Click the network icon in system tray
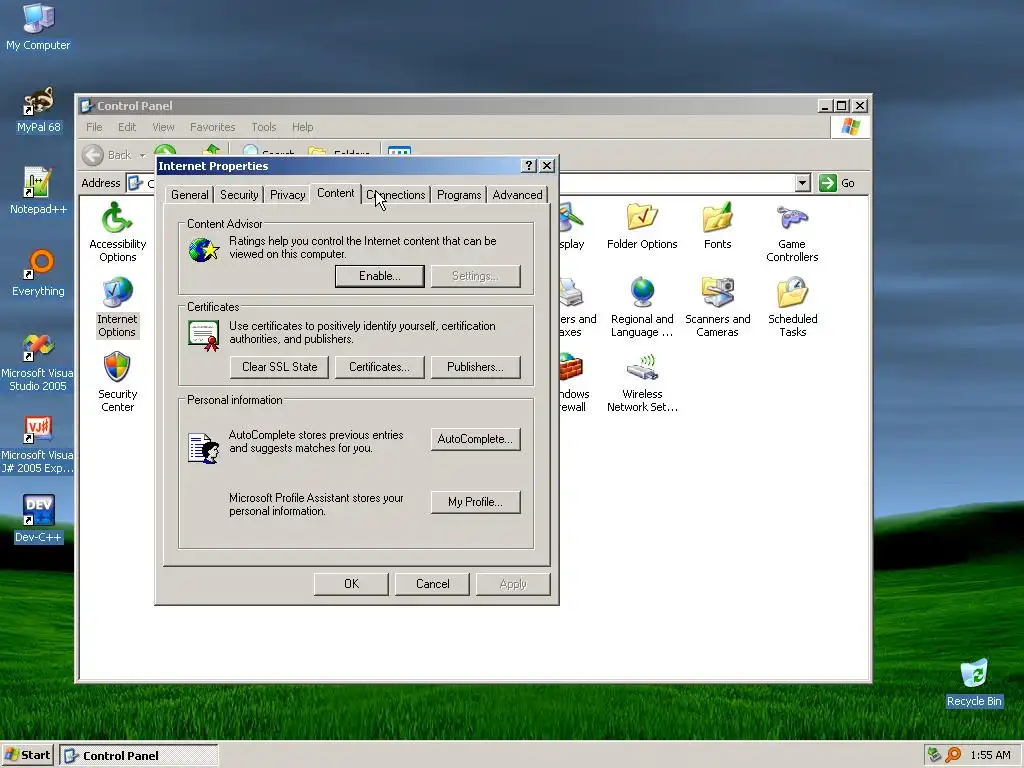The height and width of the screenshot is (768, 1024). click(x=935, y=755)
